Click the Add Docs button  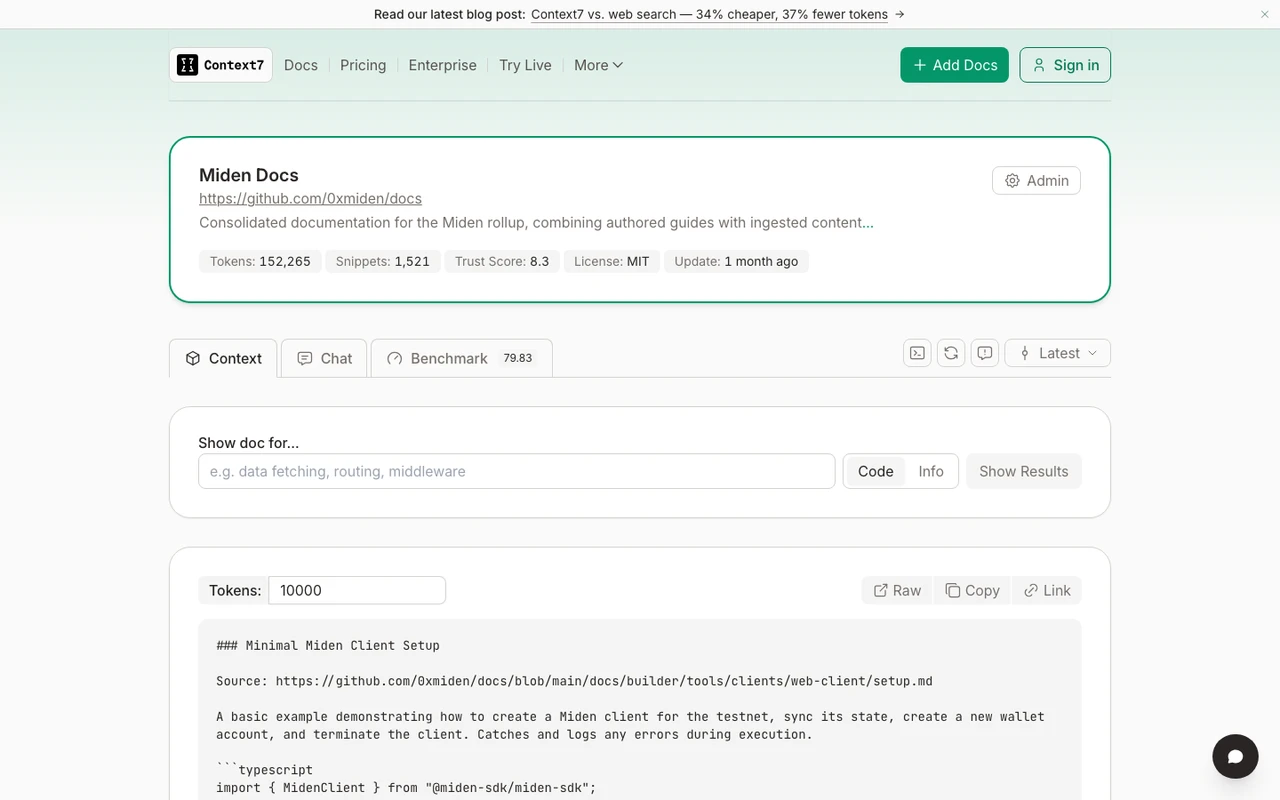point(955,65)
